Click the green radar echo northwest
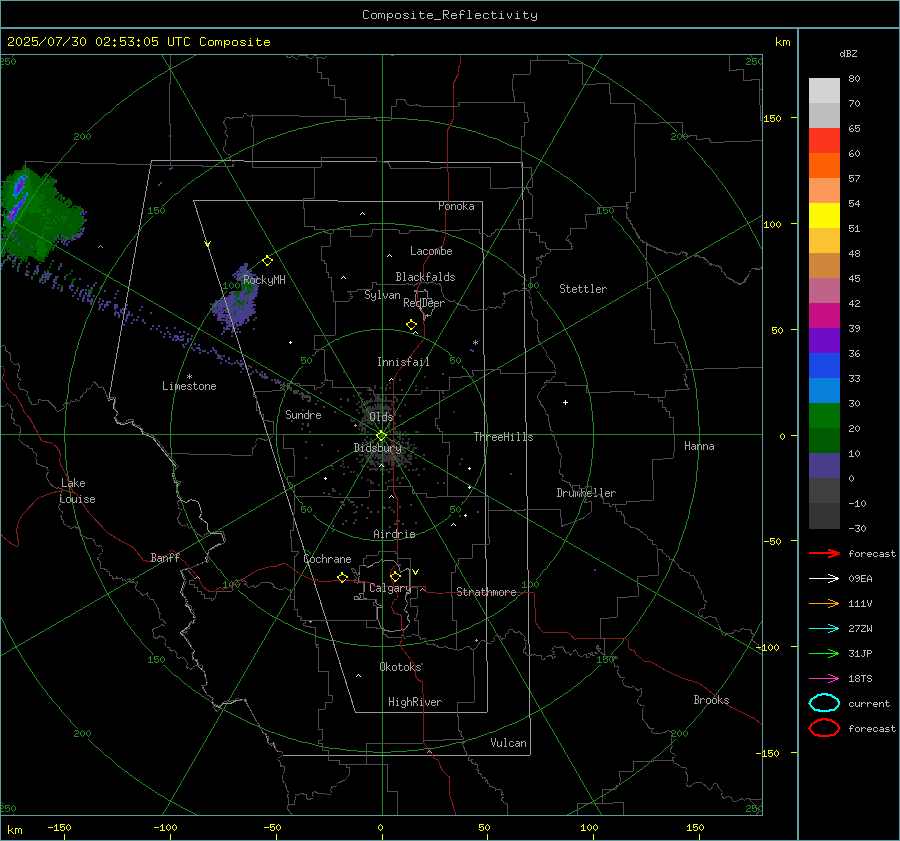 click(43, 215)
